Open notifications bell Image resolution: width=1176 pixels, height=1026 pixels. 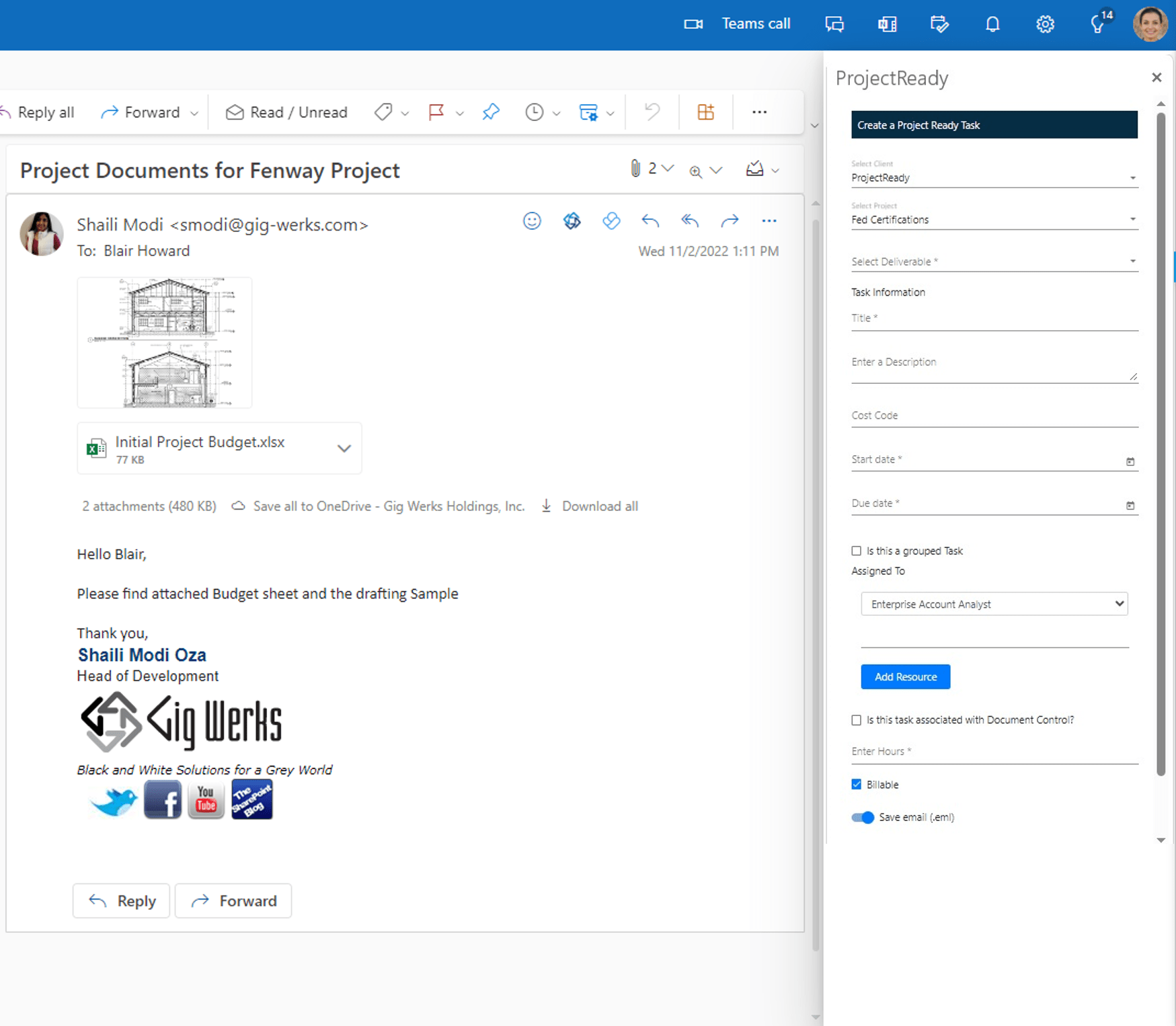[992, 24]
